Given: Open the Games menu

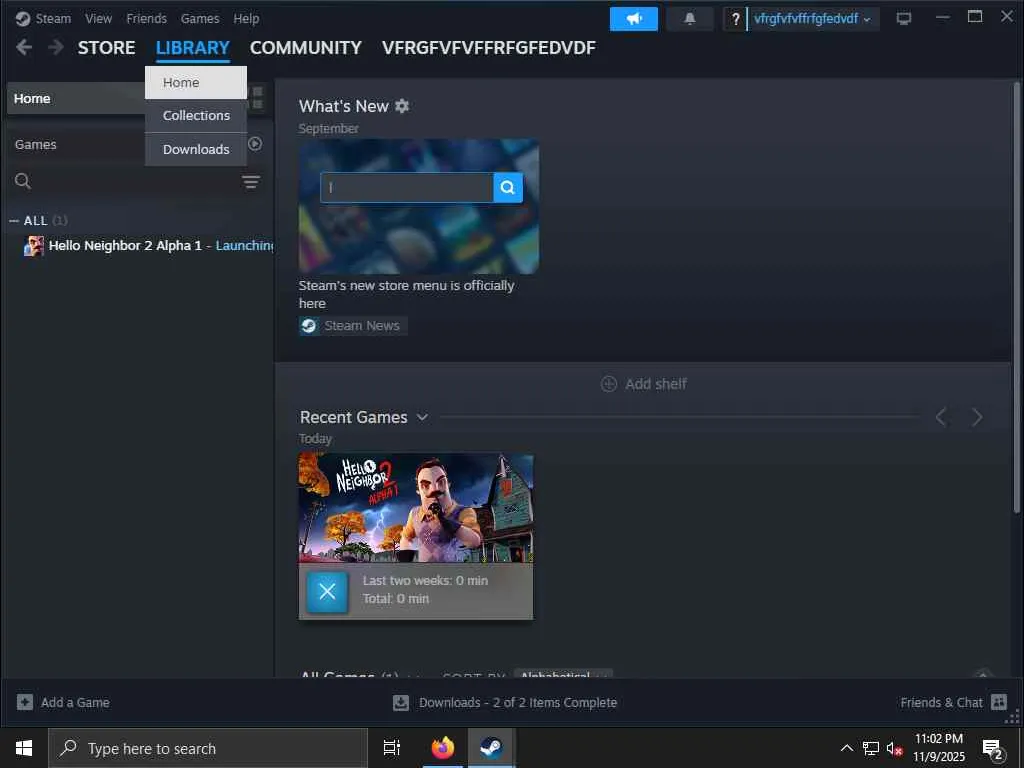Looking at the screenshot, I should tap(200, 18).
